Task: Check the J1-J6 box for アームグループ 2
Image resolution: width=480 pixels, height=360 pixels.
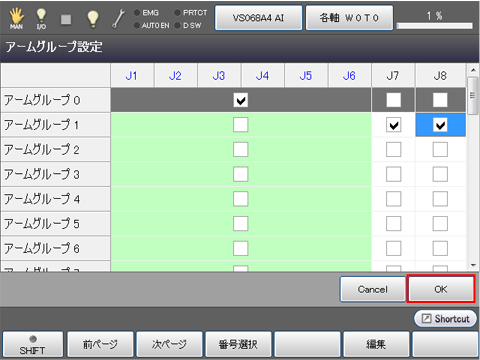Action: 240,149
